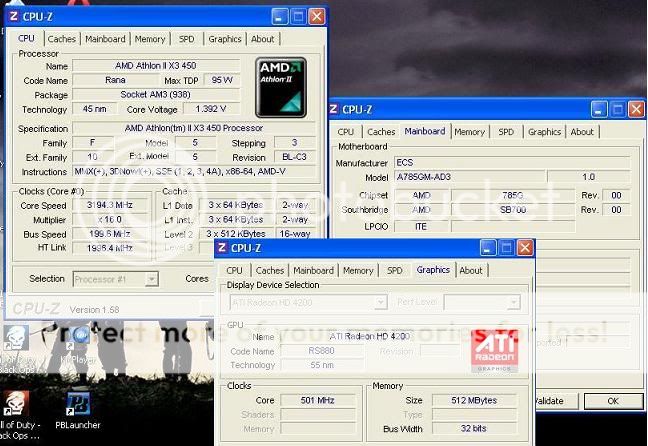This screenshot has width=648, height=446.
Task: Click the Max TDP value 95 W
Action: tap(222, 80)
